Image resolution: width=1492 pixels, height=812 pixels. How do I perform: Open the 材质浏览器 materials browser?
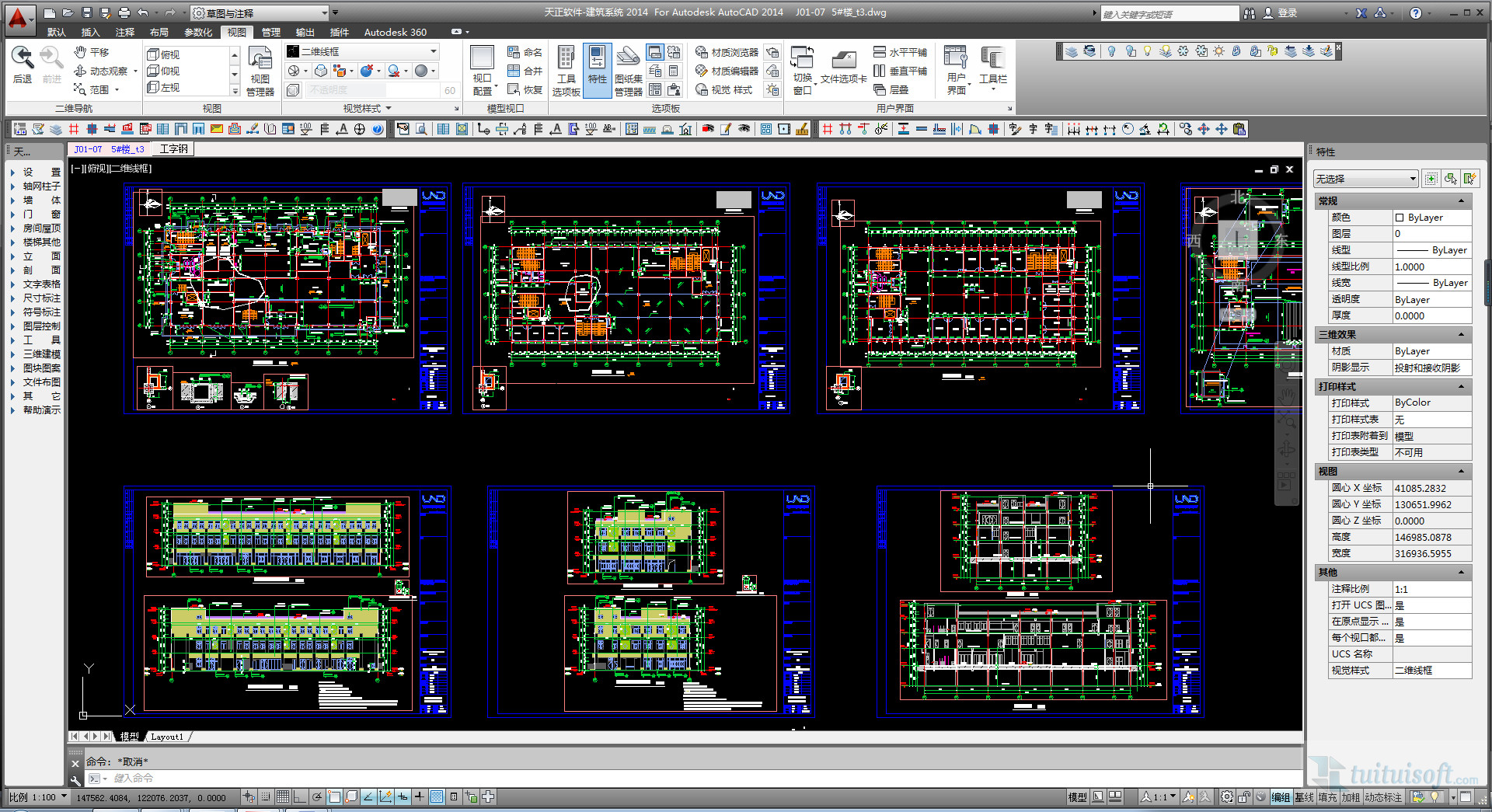[x=727, y=52]
